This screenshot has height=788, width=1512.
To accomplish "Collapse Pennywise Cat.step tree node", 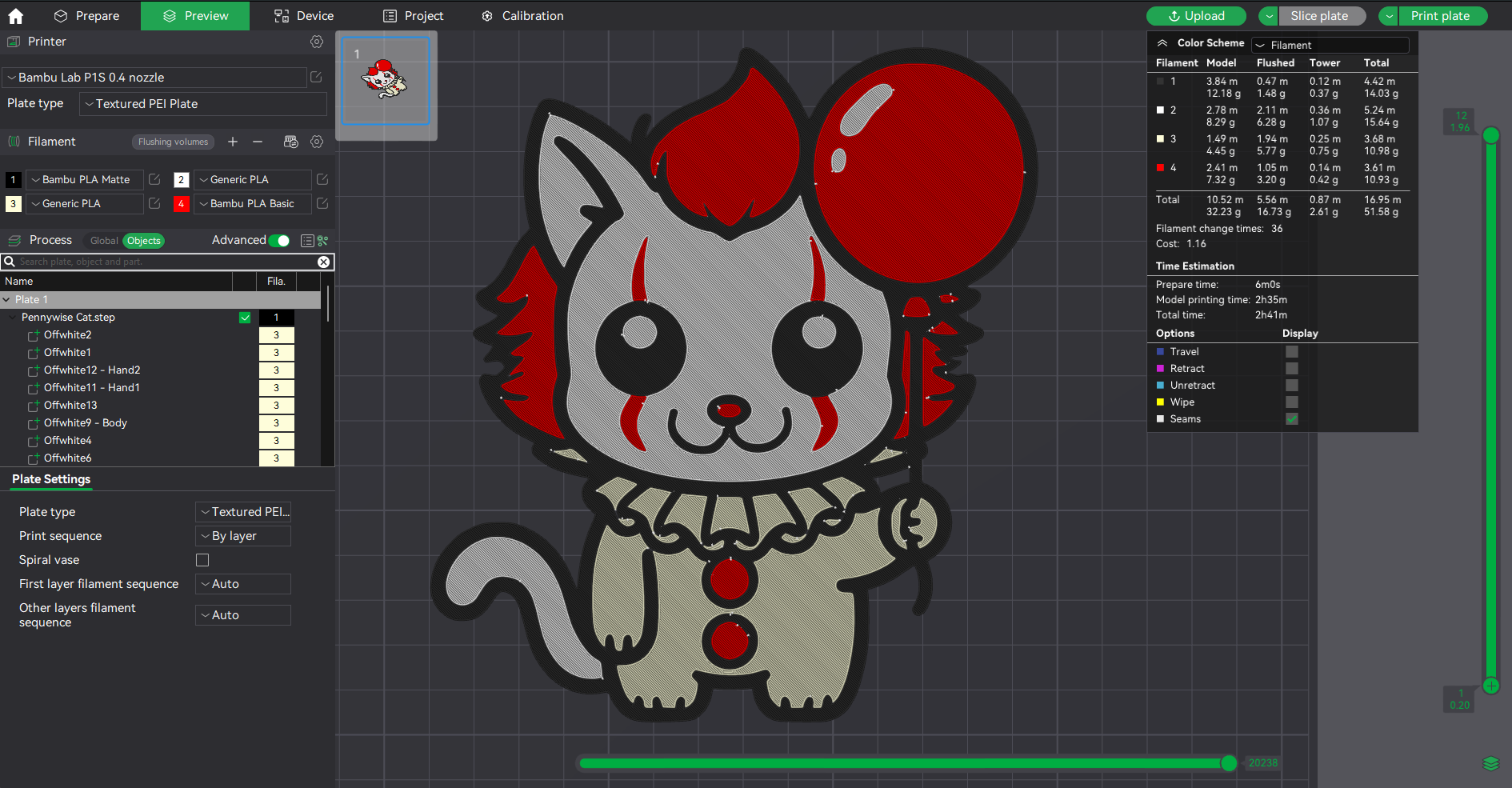I will click(13, 318).
